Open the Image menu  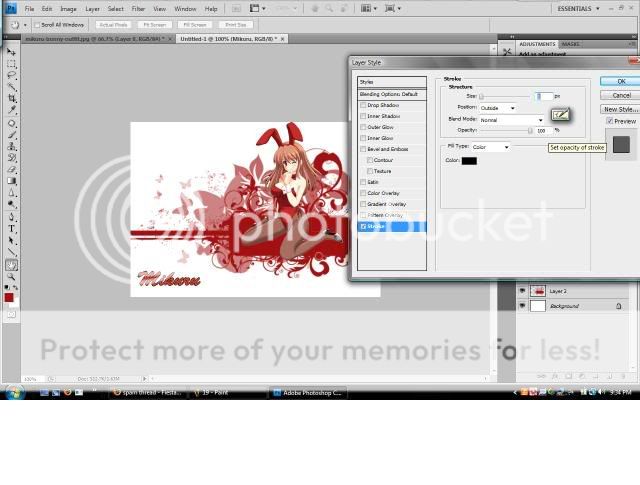[x=68, y=9]
